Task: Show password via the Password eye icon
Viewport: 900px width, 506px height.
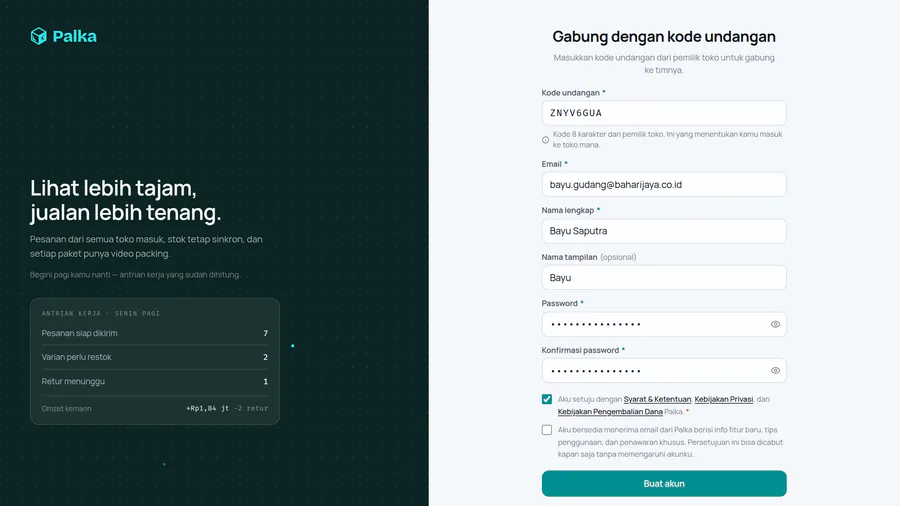Action: [x=775, y=324]
